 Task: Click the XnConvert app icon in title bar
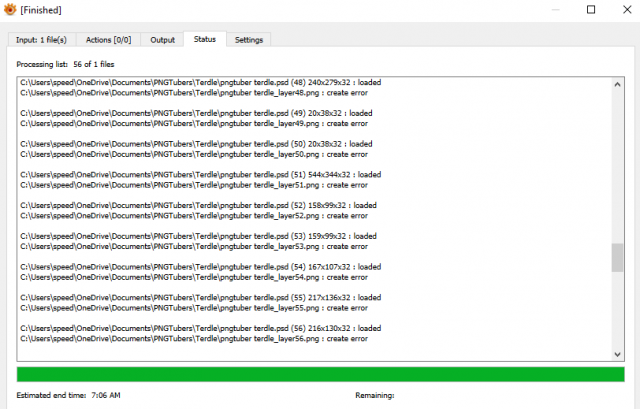[x=10, y=9]
